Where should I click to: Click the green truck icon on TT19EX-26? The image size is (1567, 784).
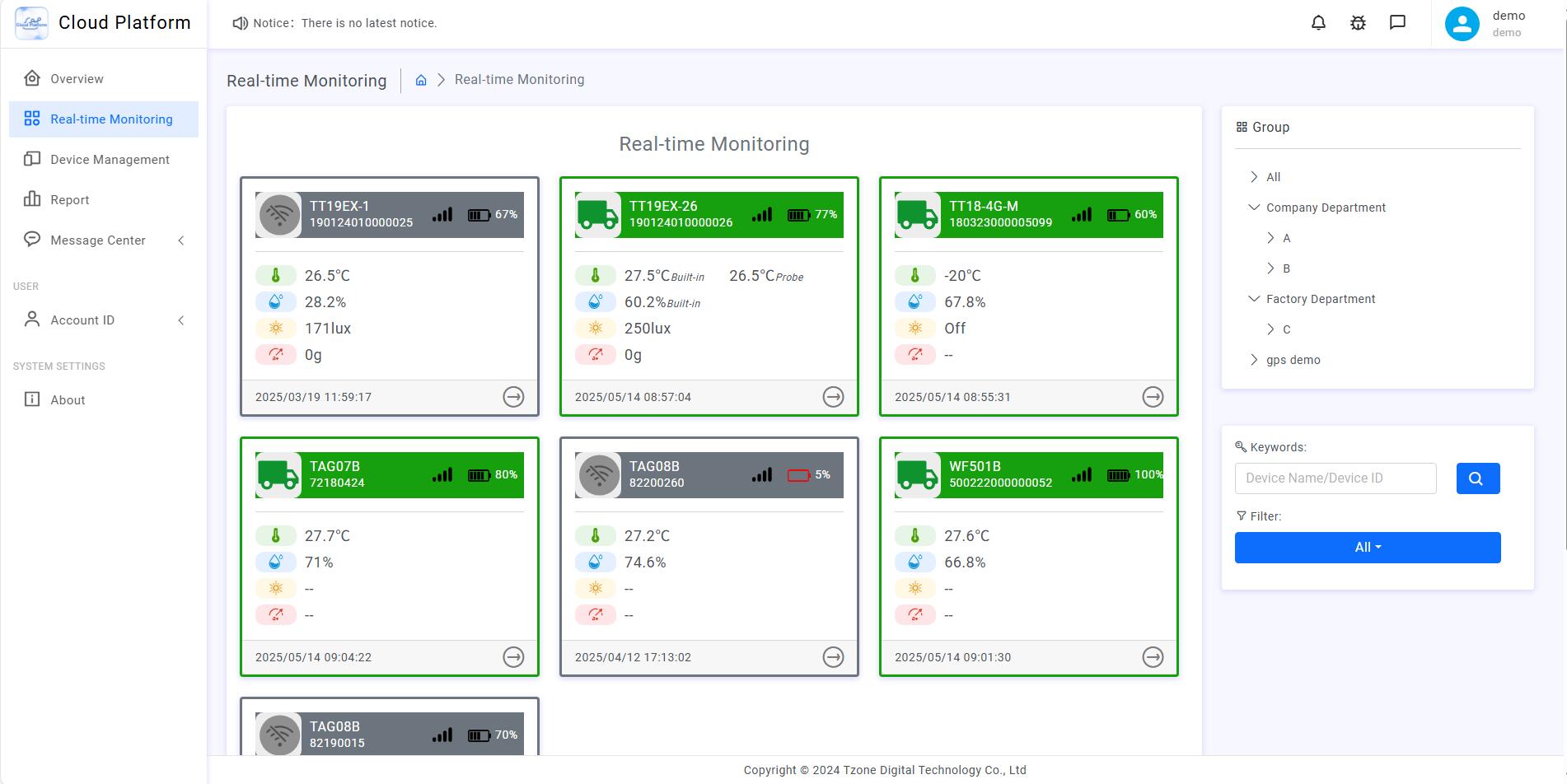[x=597, y=215]
